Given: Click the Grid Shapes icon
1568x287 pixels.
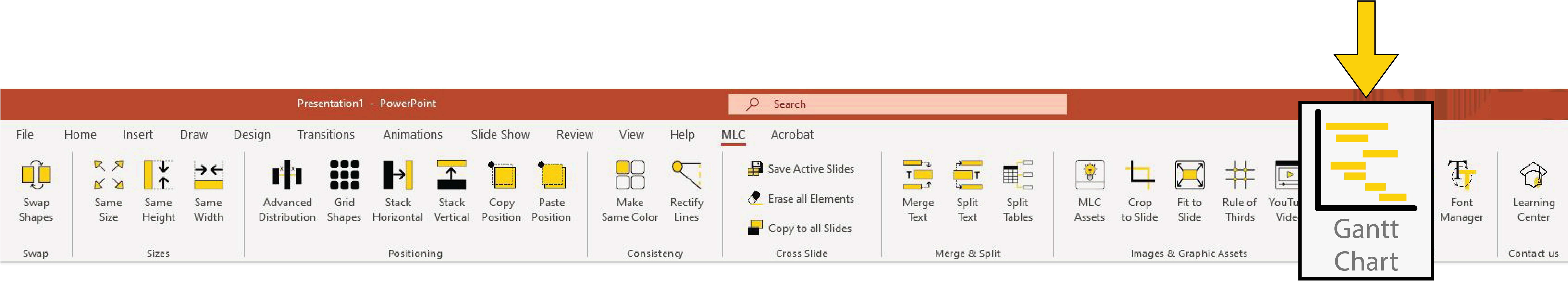Looking at the screenshot, I should (344, 175).
